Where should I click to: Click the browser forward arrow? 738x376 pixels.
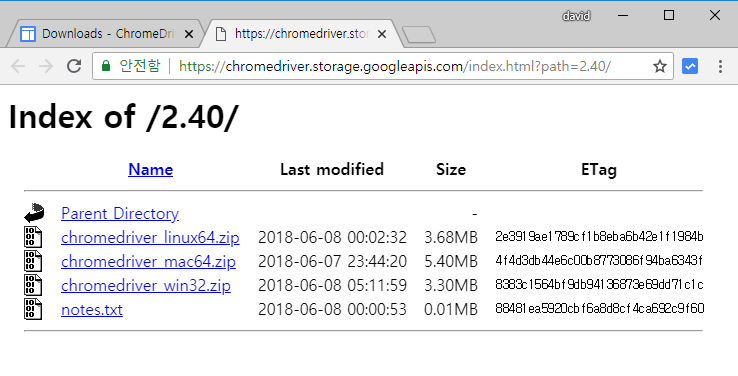[x=46, y=66]
